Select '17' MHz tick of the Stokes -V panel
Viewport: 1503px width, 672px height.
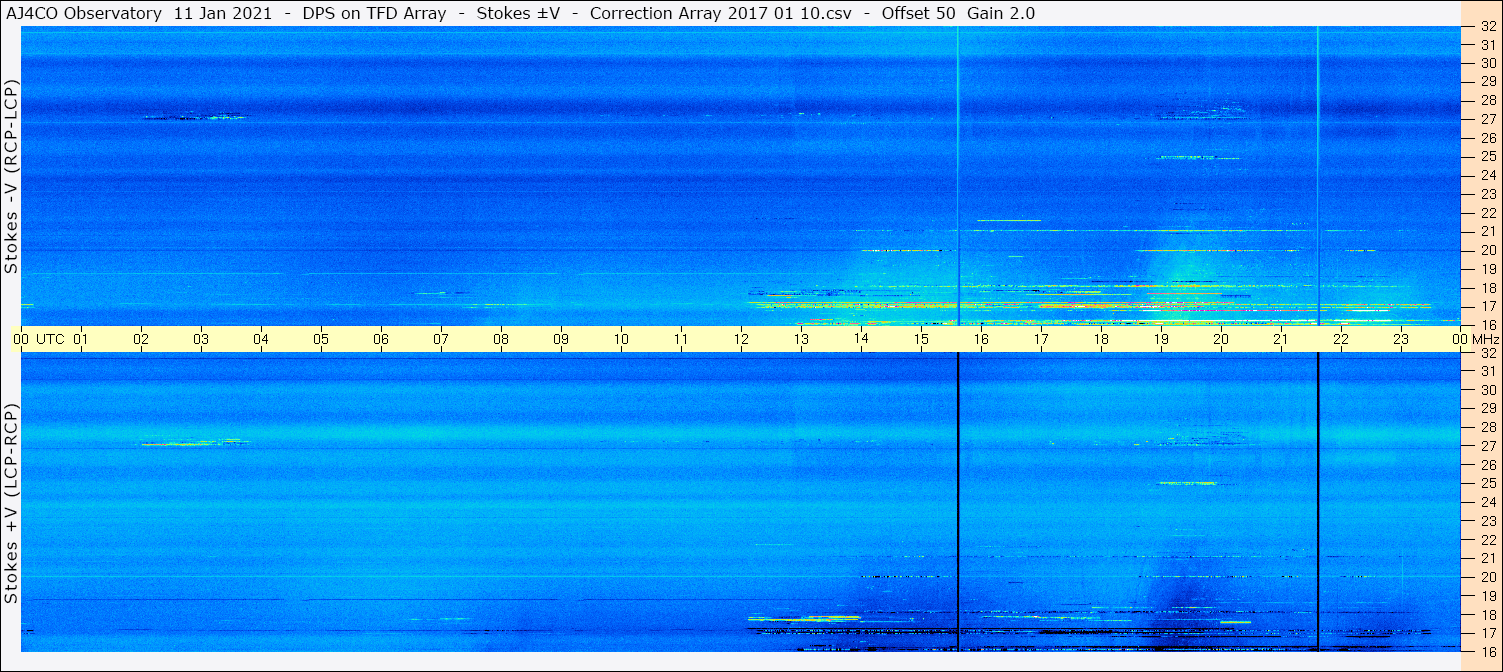coord(1487,306)
